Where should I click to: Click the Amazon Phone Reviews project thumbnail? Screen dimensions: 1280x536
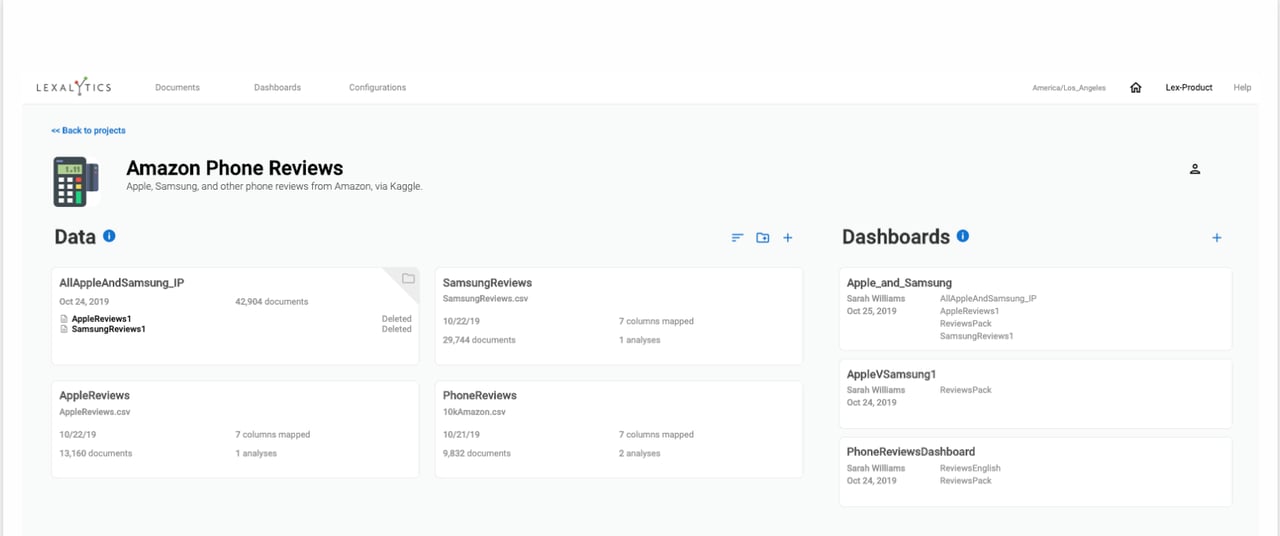tap(76, 181)
